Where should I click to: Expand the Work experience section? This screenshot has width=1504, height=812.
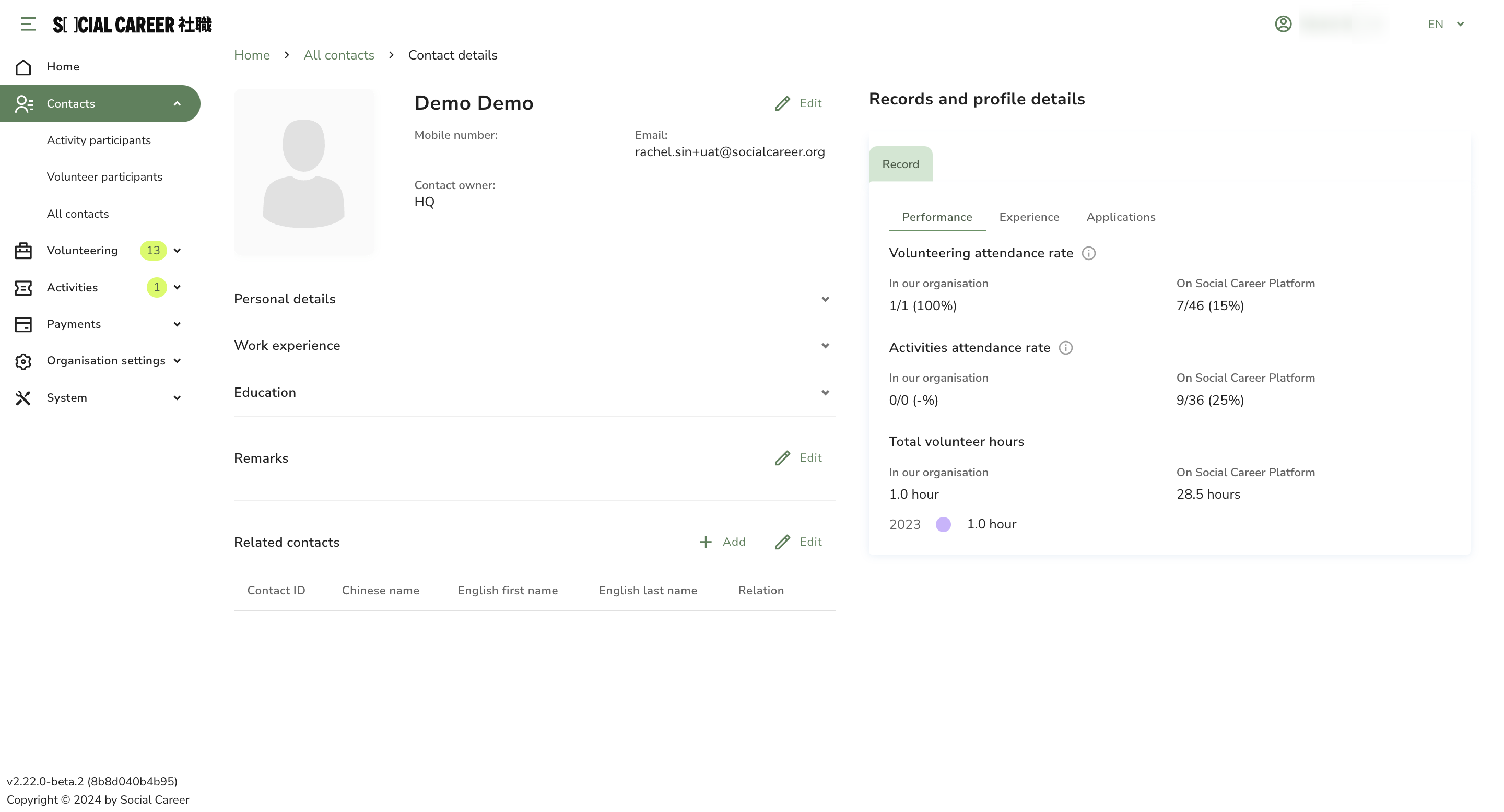pos(825,346)
